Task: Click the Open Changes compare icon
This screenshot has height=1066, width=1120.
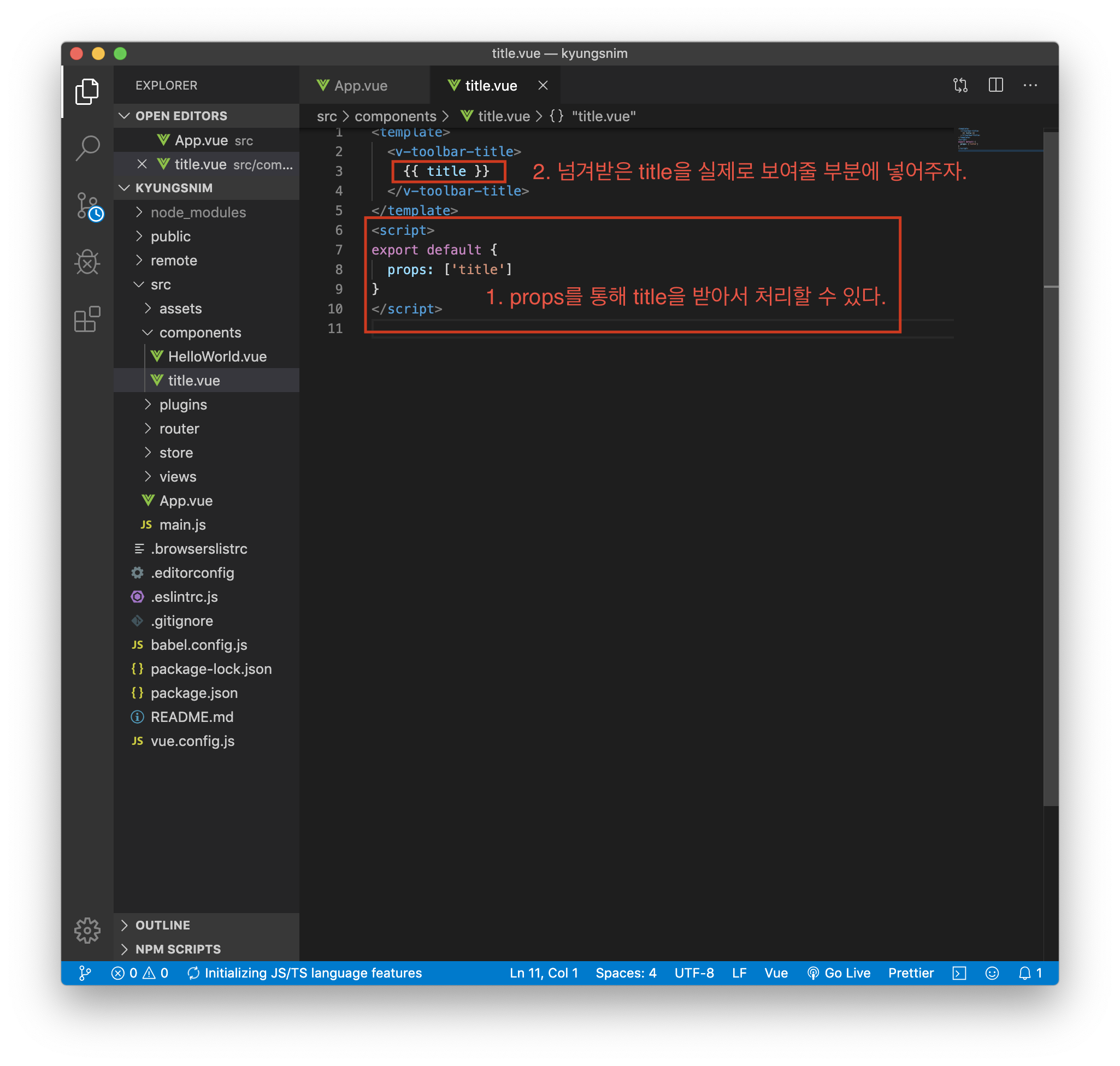Action: click(960, 85)
